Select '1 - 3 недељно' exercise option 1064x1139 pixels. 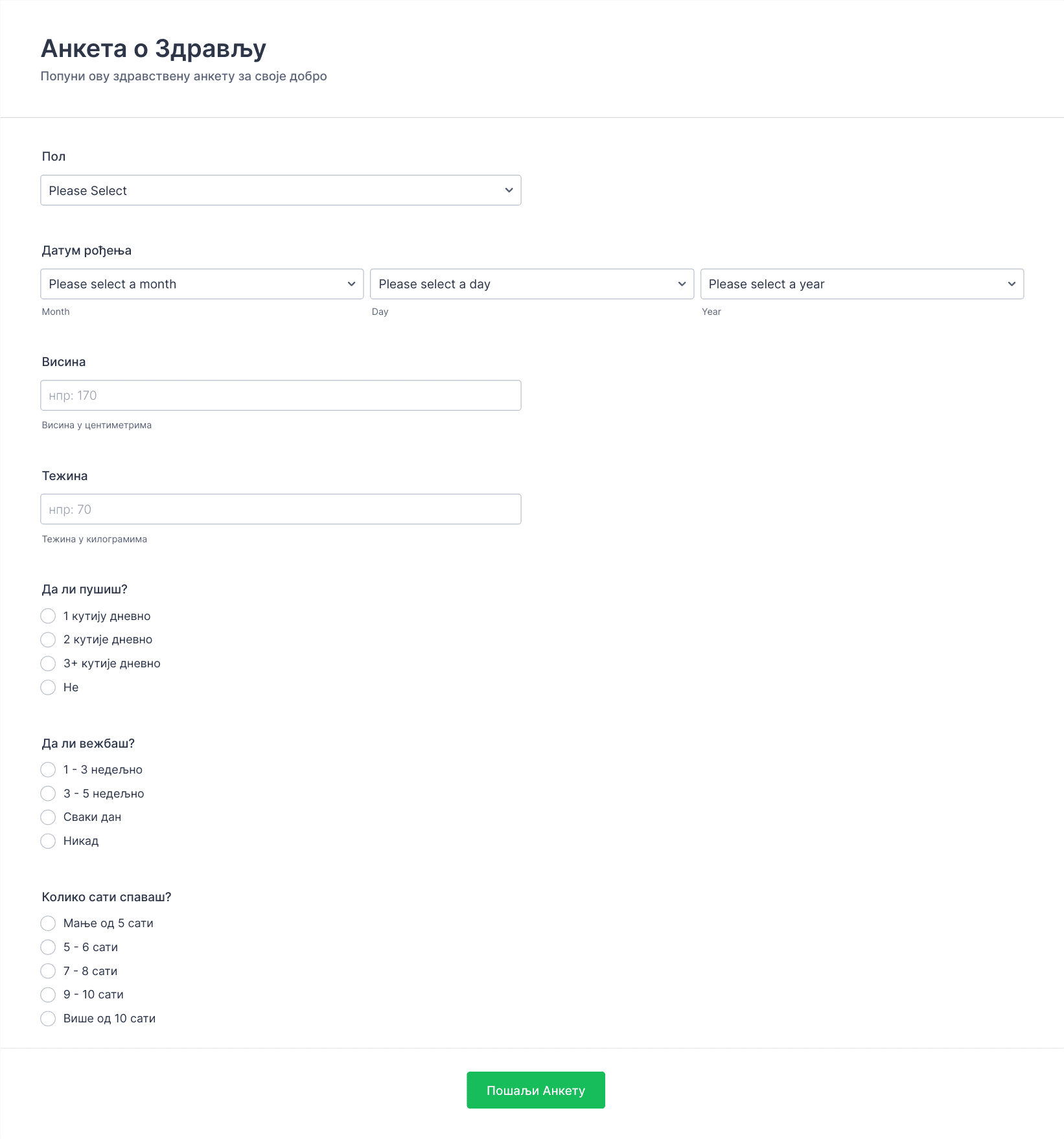pos(48,770)
